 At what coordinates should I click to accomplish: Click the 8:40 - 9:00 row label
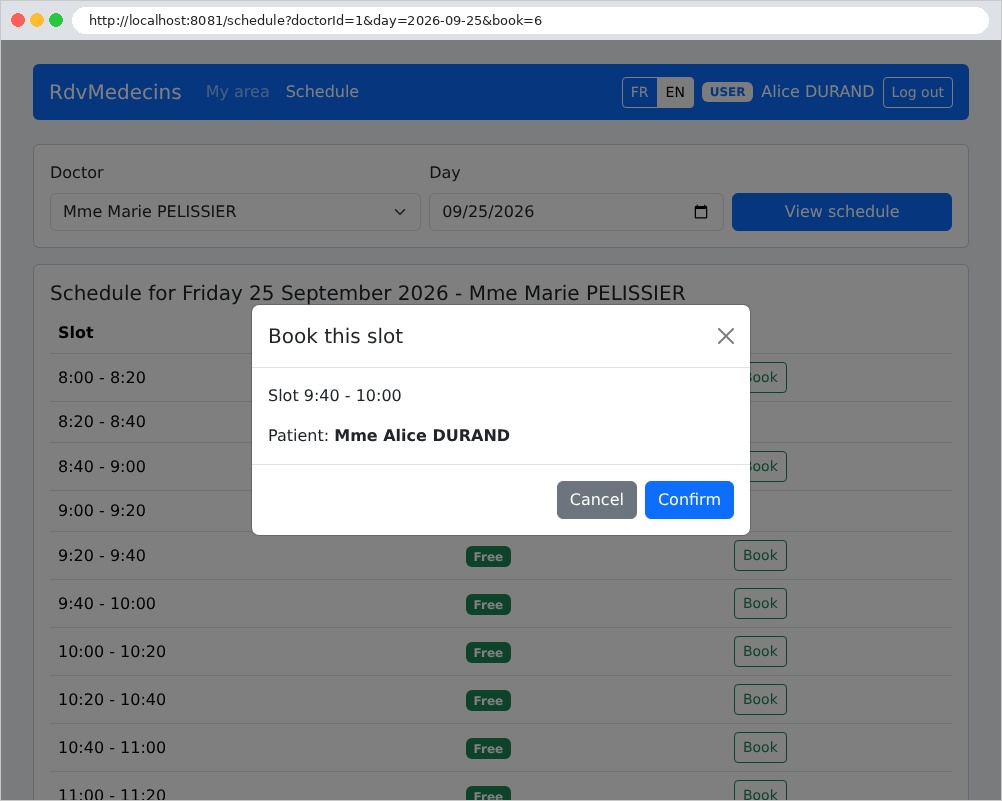click(x=102, y=467)
